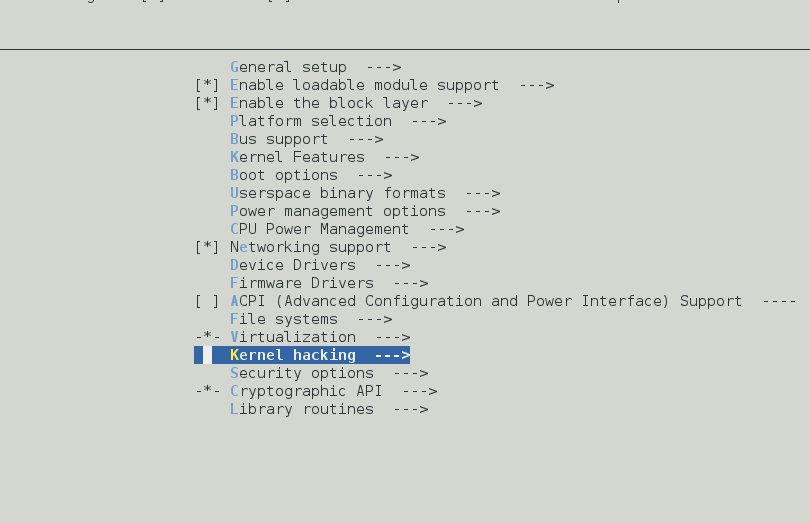Screen dimensions: 810x523
Task: Open Bus support submenu
Action: tap(306, 140)
